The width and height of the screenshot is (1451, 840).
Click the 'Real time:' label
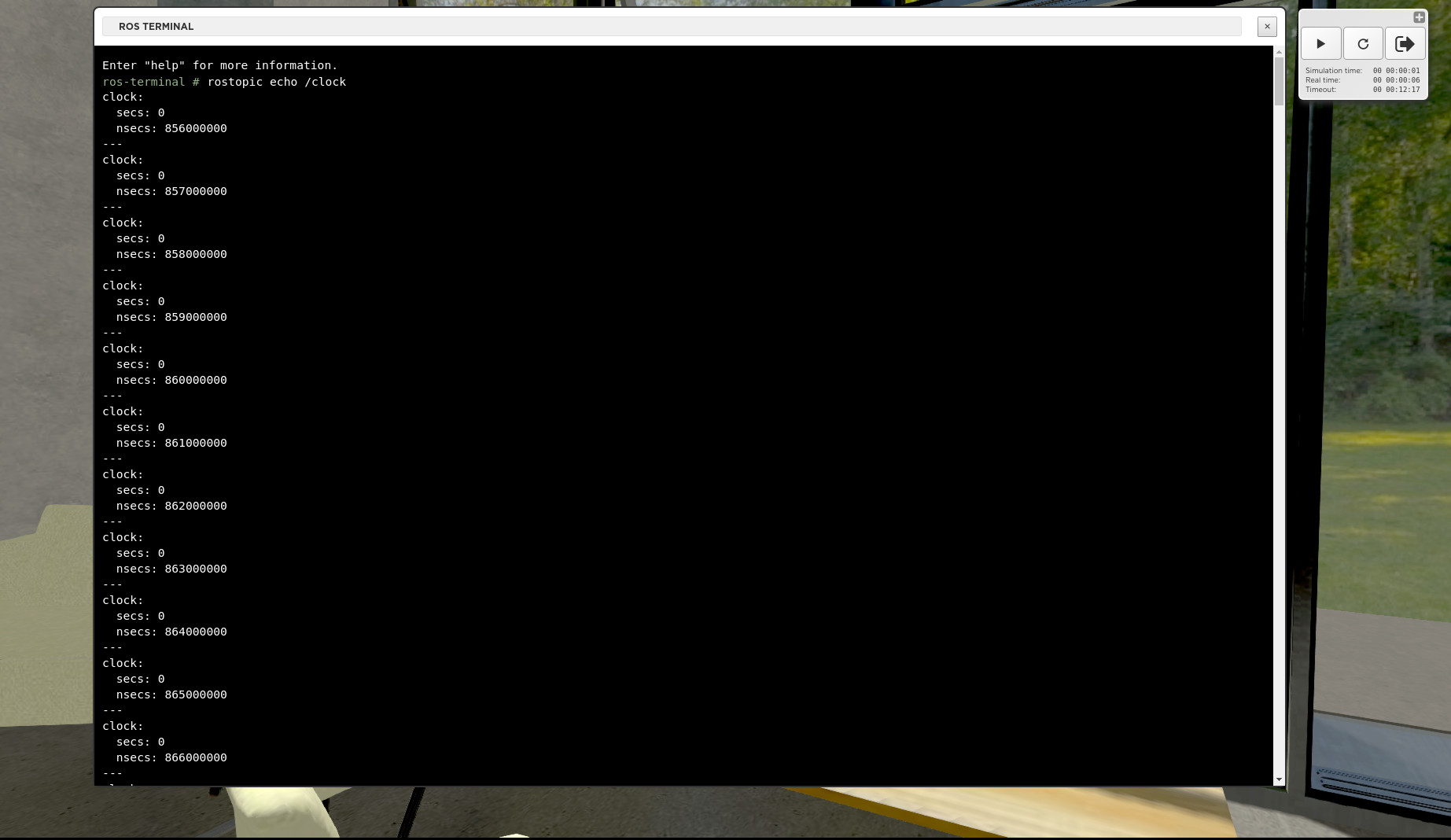coord(1323,80)
